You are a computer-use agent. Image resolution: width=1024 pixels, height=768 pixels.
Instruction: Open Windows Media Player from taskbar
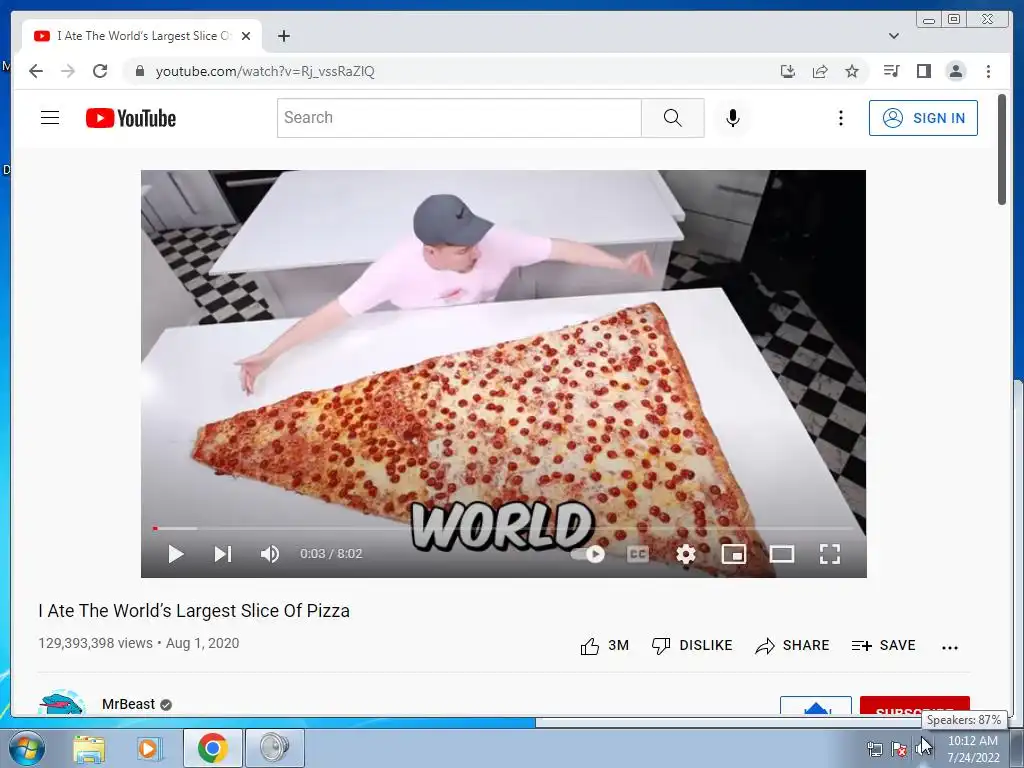[x=149, y=748]
